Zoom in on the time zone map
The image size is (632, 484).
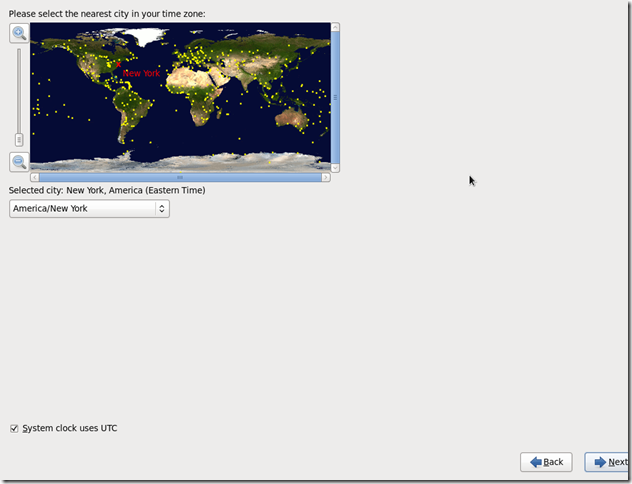(19, 33)
